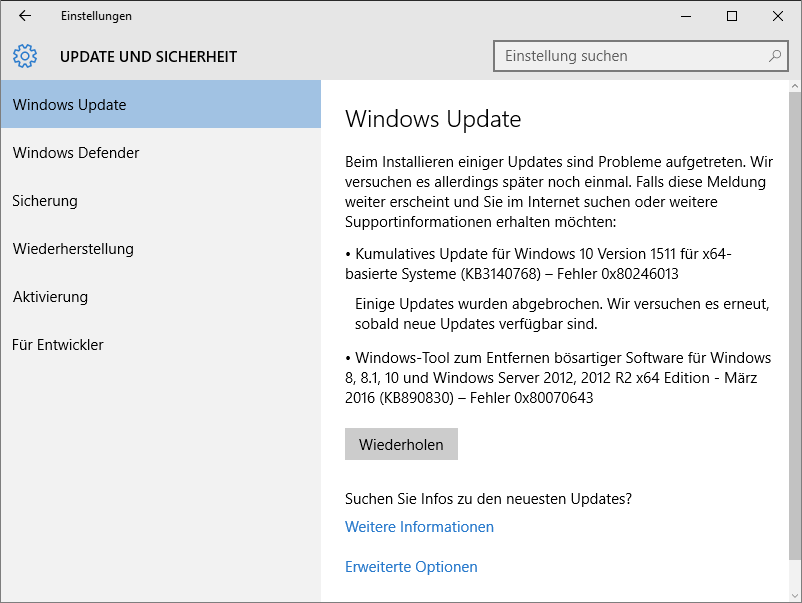Open Weitere Informationen link
The height and width of the screenshot is (603, 802).
(x=419, y=527)
